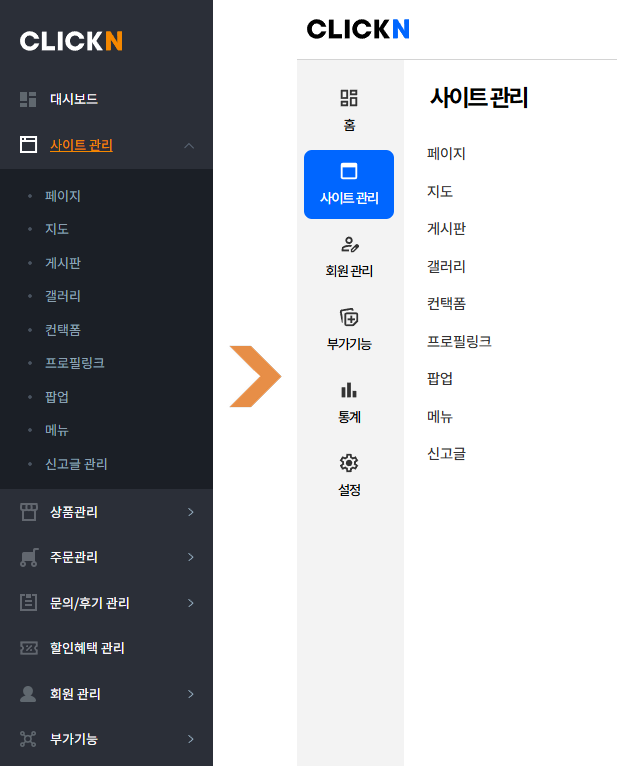
Task: Select 게시판 in the light panel list
Action: click(x=446, y=229)
